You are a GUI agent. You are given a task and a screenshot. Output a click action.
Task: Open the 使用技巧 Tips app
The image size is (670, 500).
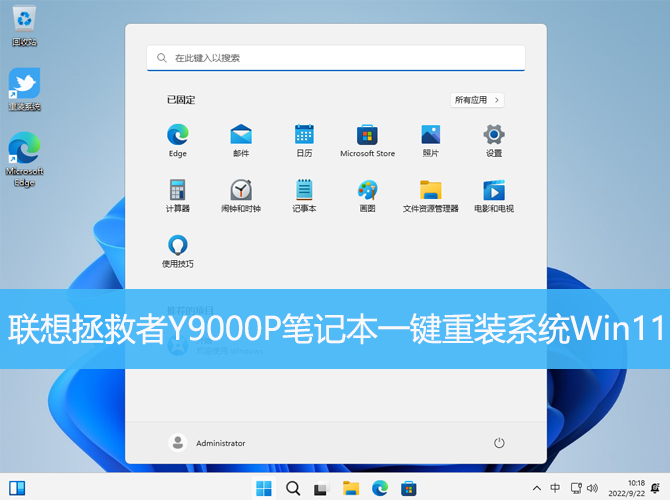[x=178, y=245]
